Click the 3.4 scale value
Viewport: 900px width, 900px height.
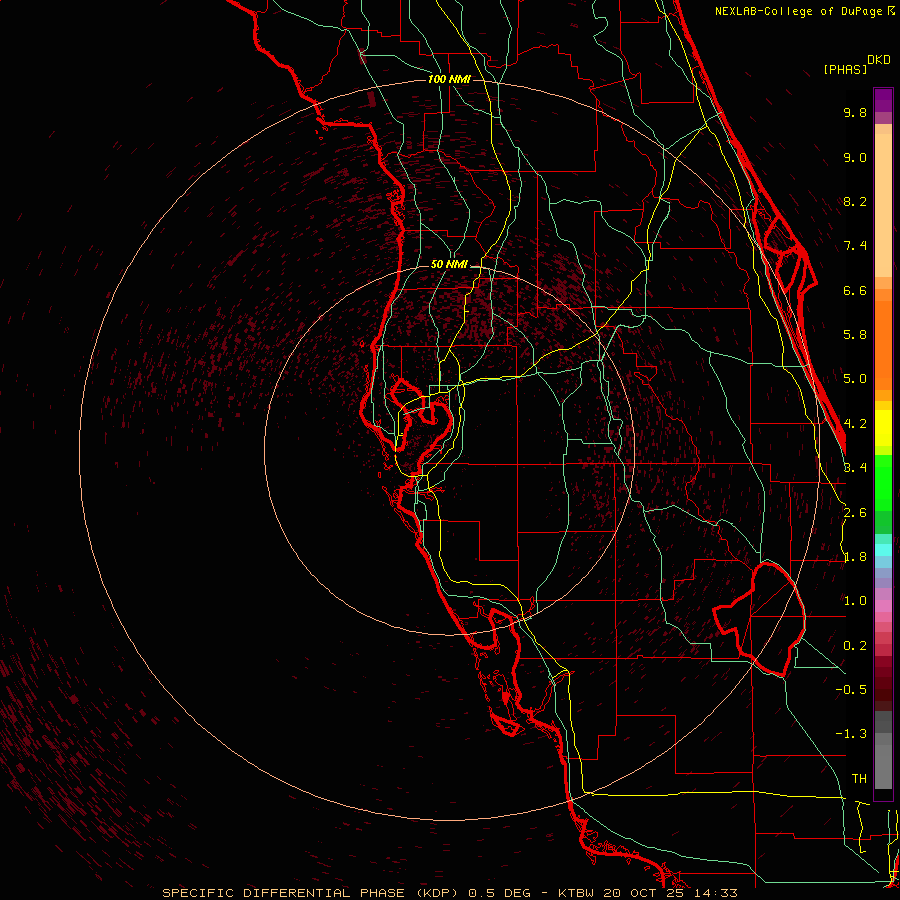[855, 468]
